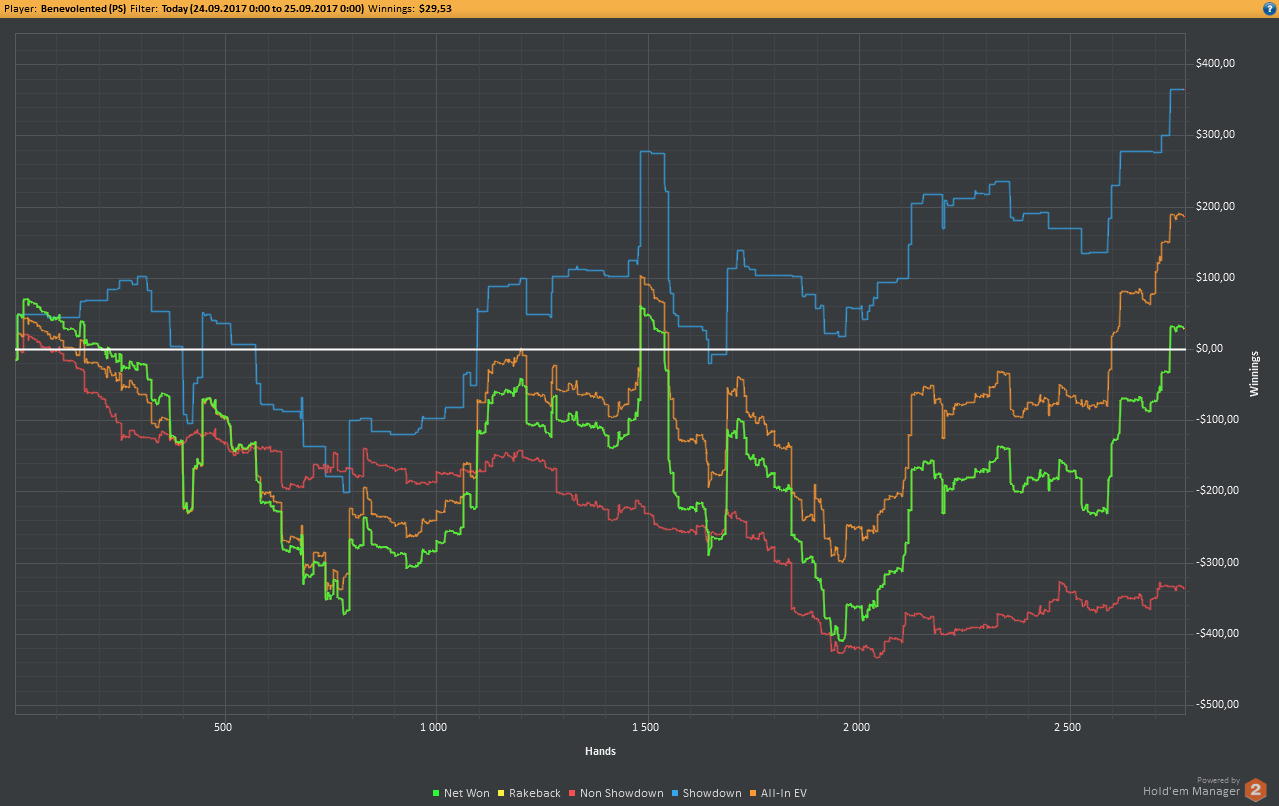Toggle the Showdown legend entry
Image resolution: width=1279 pixels, height=806 pixels.
707,793
